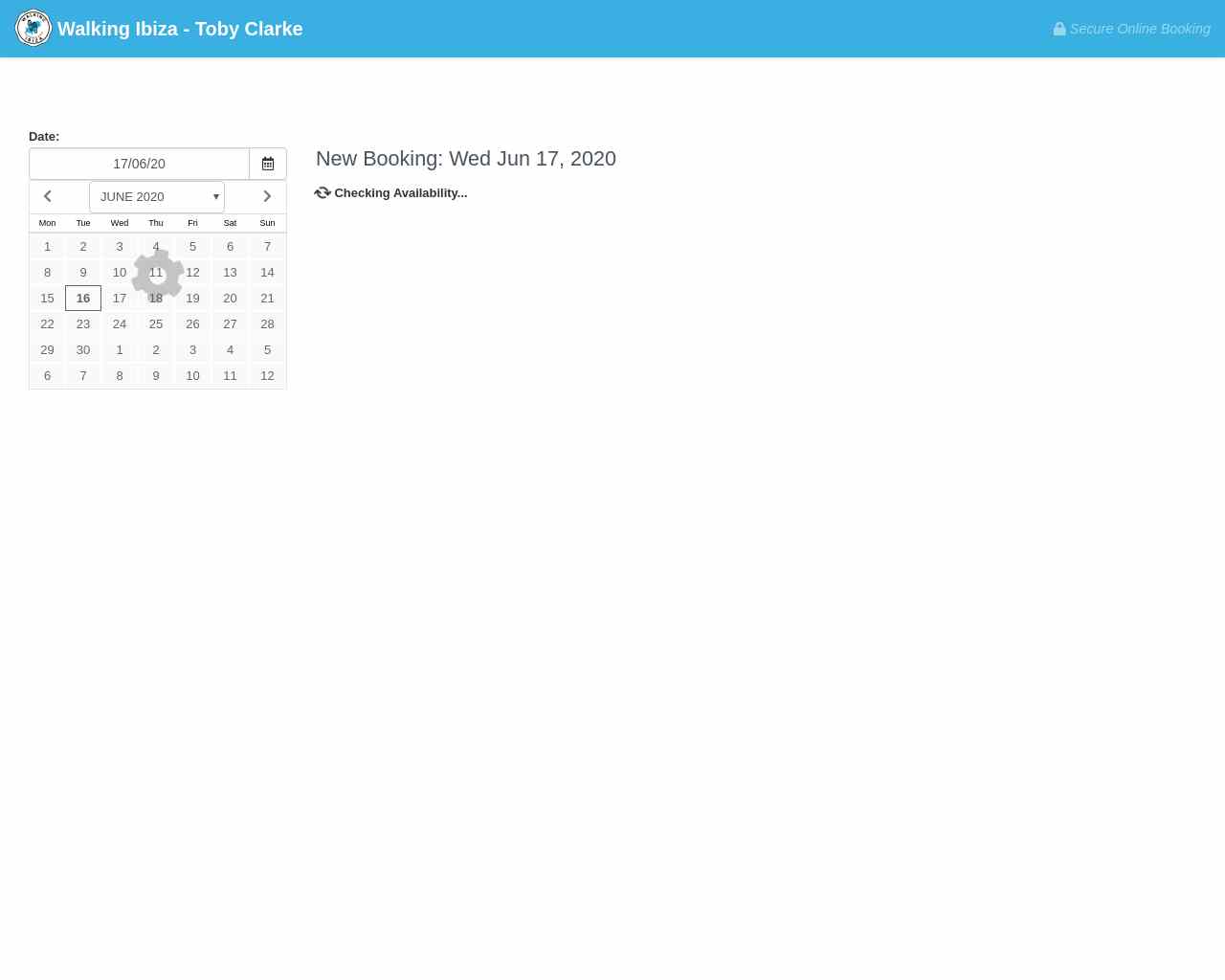Select Saturday June 6

(230, 247)
